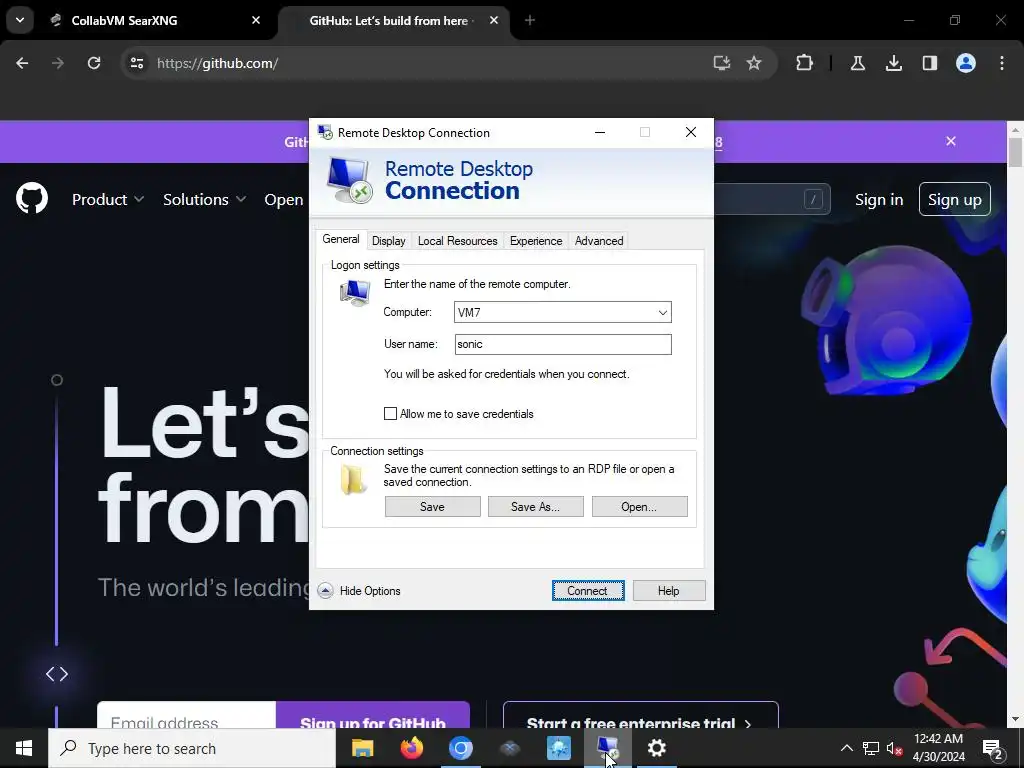This screenshot has width=1024, height=768.
Task: Click the Help button in Remote Desktop
Action: point(669,590)
